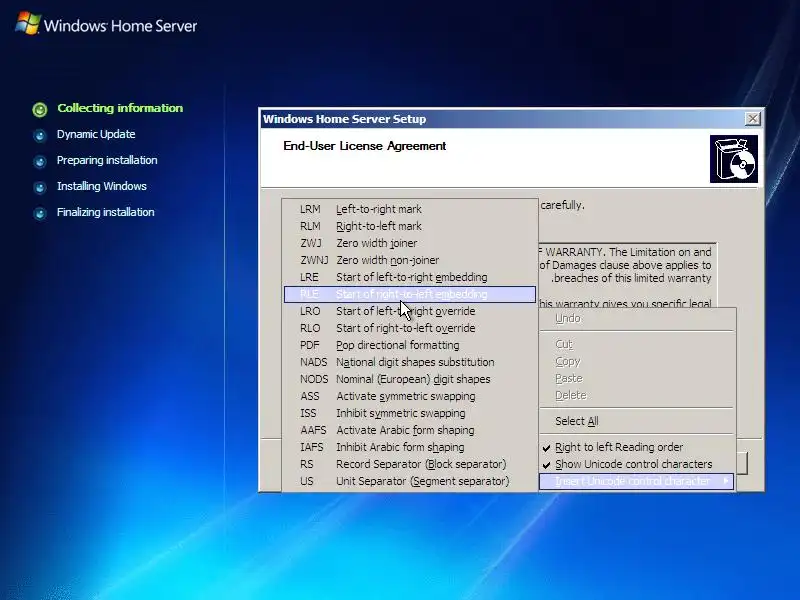Choose RS Record Separator entry
This screenshot has width=800, height=600.
click(410, 464)
